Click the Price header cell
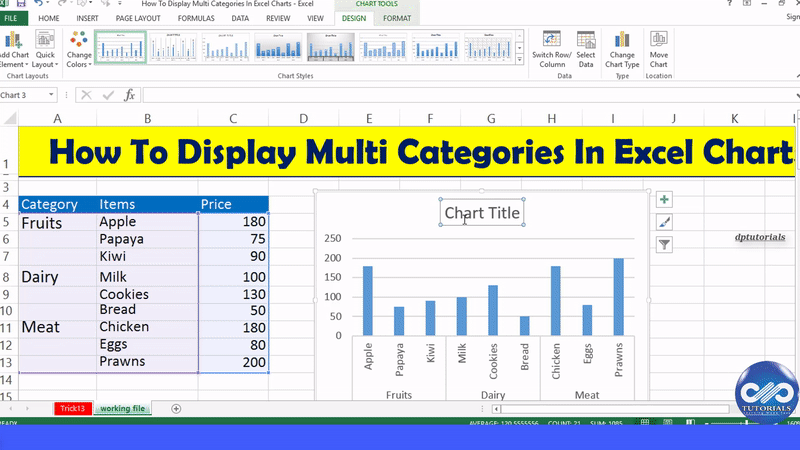The image size is (800, 450). pos(233,204)
